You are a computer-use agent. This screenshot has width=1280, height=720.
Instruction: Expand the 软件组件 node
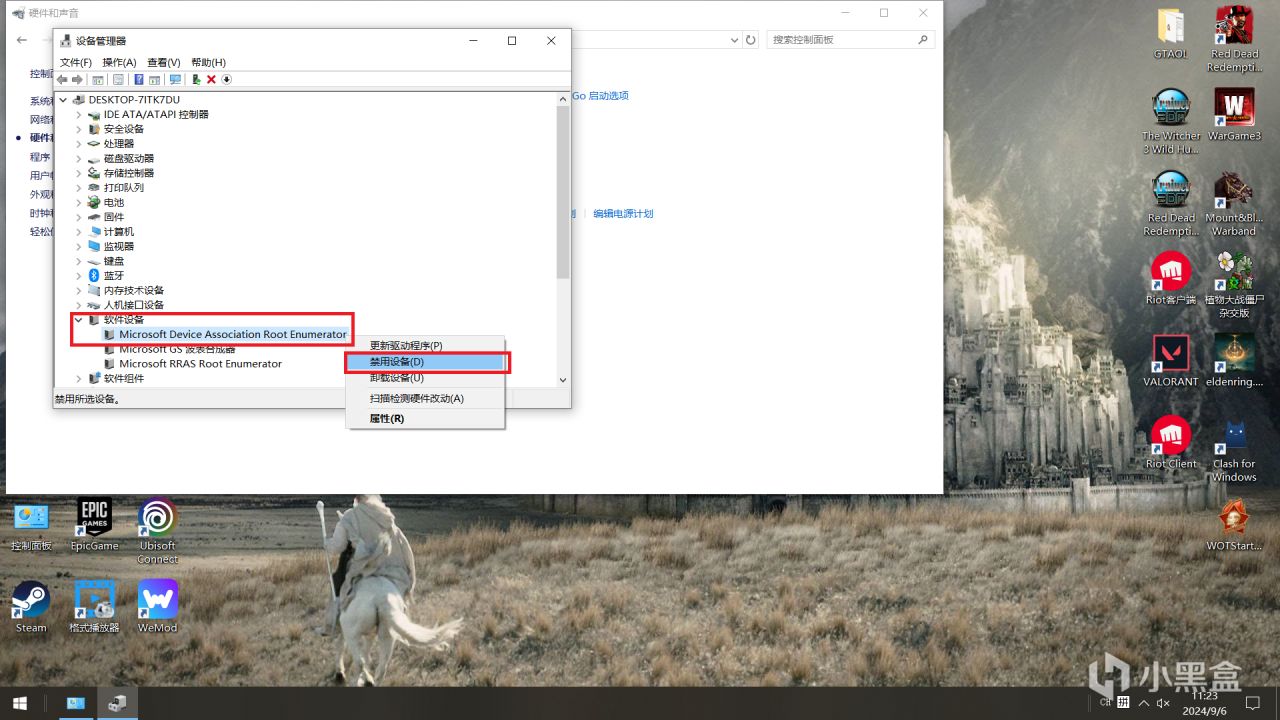click(79, 378)
